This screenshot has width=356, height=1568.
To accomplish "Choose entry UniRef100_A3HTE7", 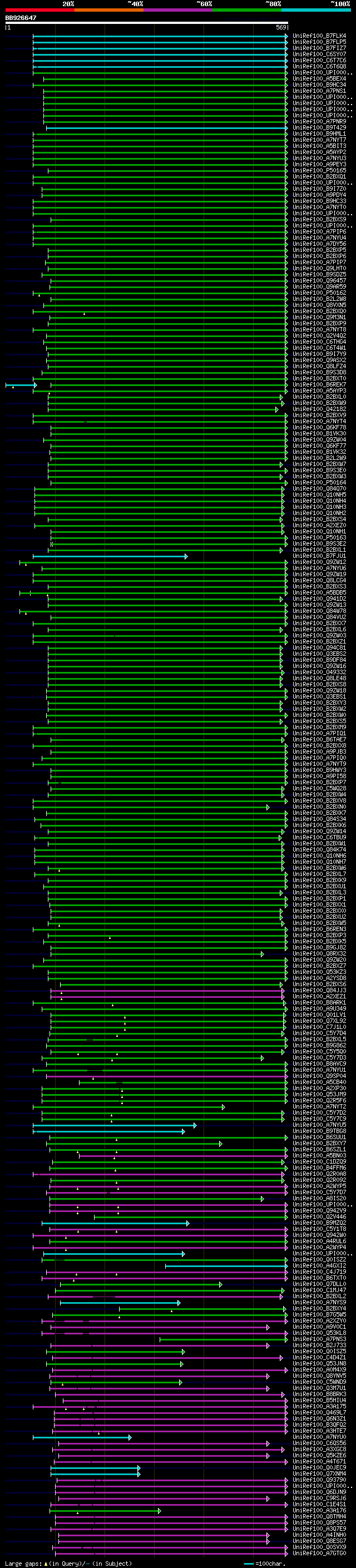I will tap(319, 1432).
